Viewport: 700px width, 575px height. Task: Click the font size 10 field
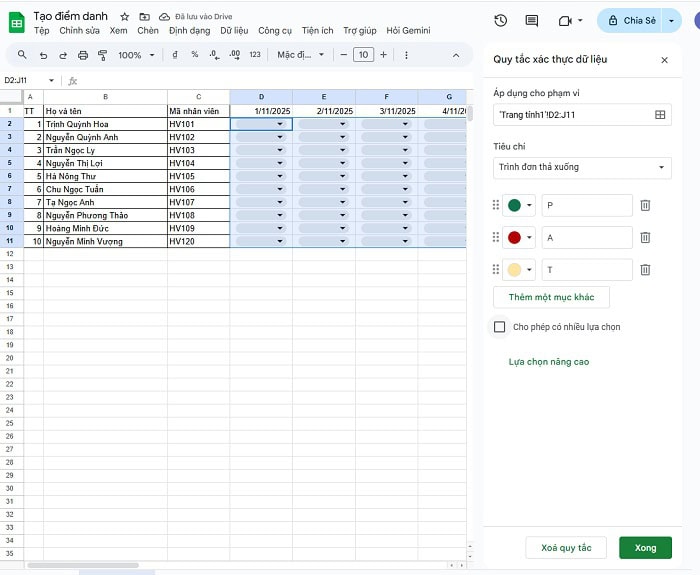point(363,55)
